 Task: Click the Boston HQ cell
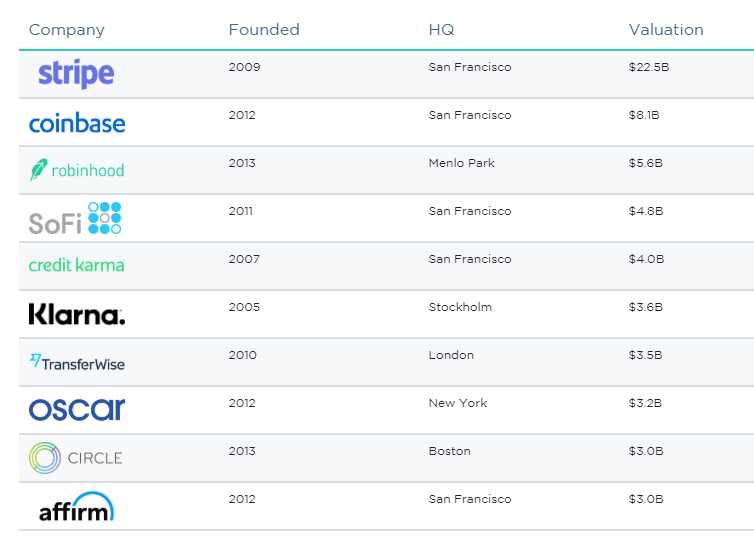pyautogui.click(x=449, y=451)
